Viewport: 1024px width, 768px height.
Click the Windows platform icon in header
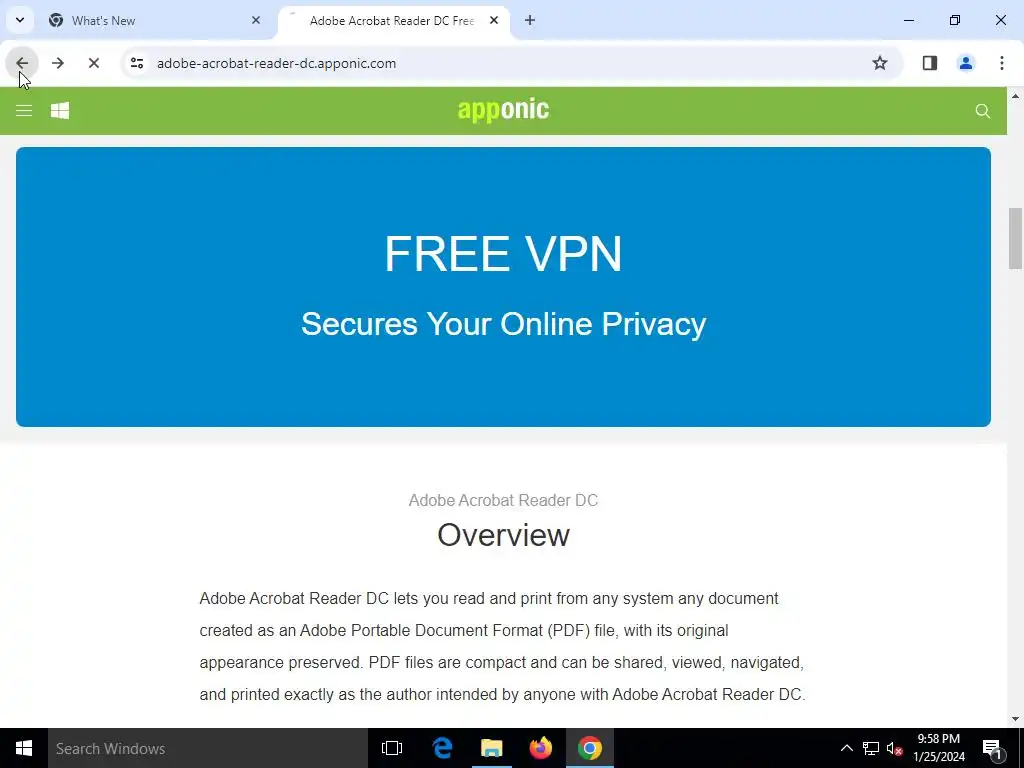point(60,111)
